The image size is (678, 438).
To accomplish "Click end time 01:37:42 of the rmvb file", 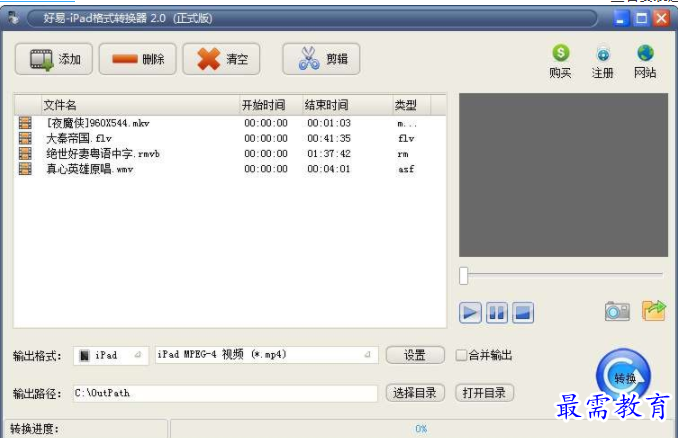I will tap(329, 153).
